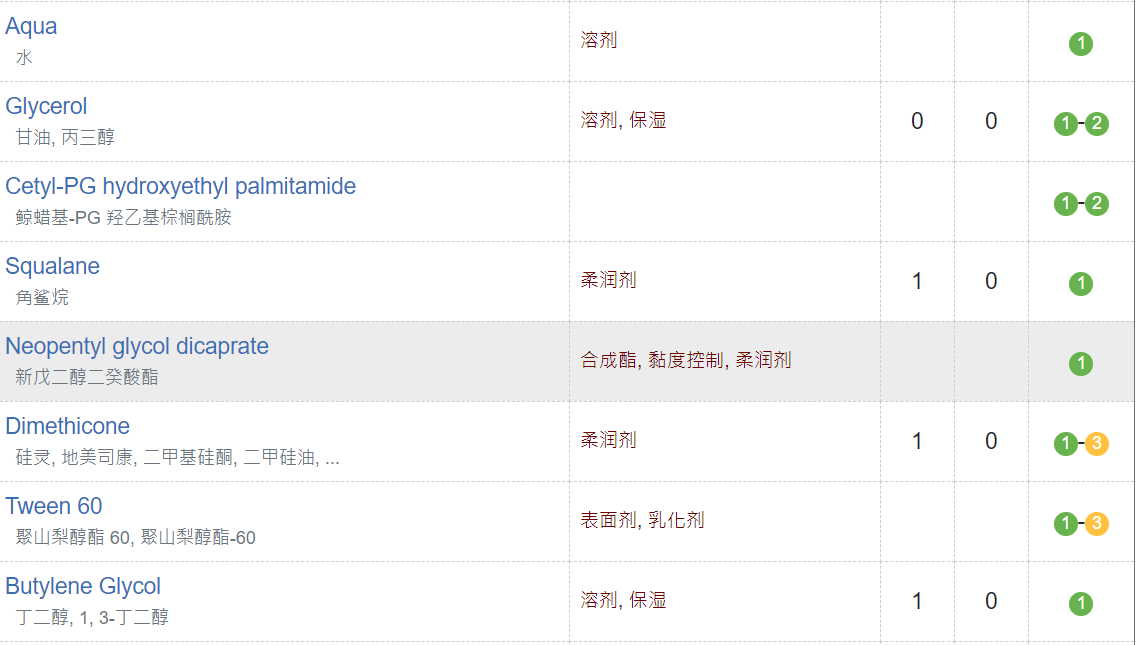Click Squalane's acne score value 1
This screenshot has height=645, width=1137.
coord(917,281)
